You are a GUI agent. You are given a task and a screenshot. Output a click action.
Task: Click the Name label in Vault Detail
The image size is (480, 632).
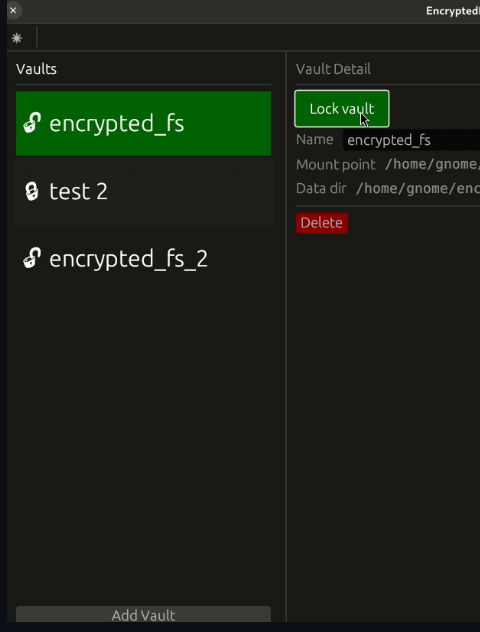click(x=315, y=139)
